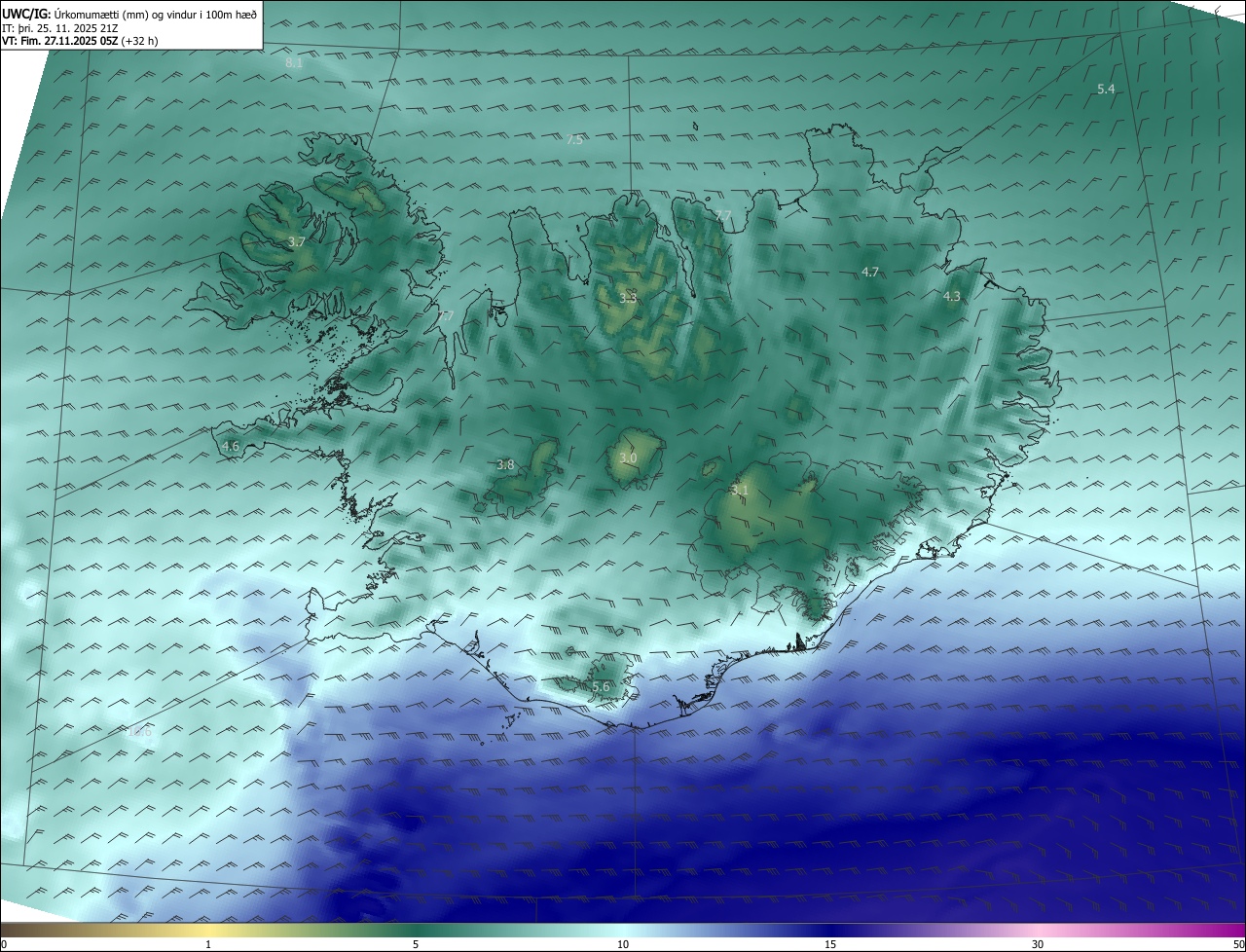The height and width of the screenshot is (952, 1246).
Task: Click the 8.1 value label on the map
Action: (x=294, y=62)
